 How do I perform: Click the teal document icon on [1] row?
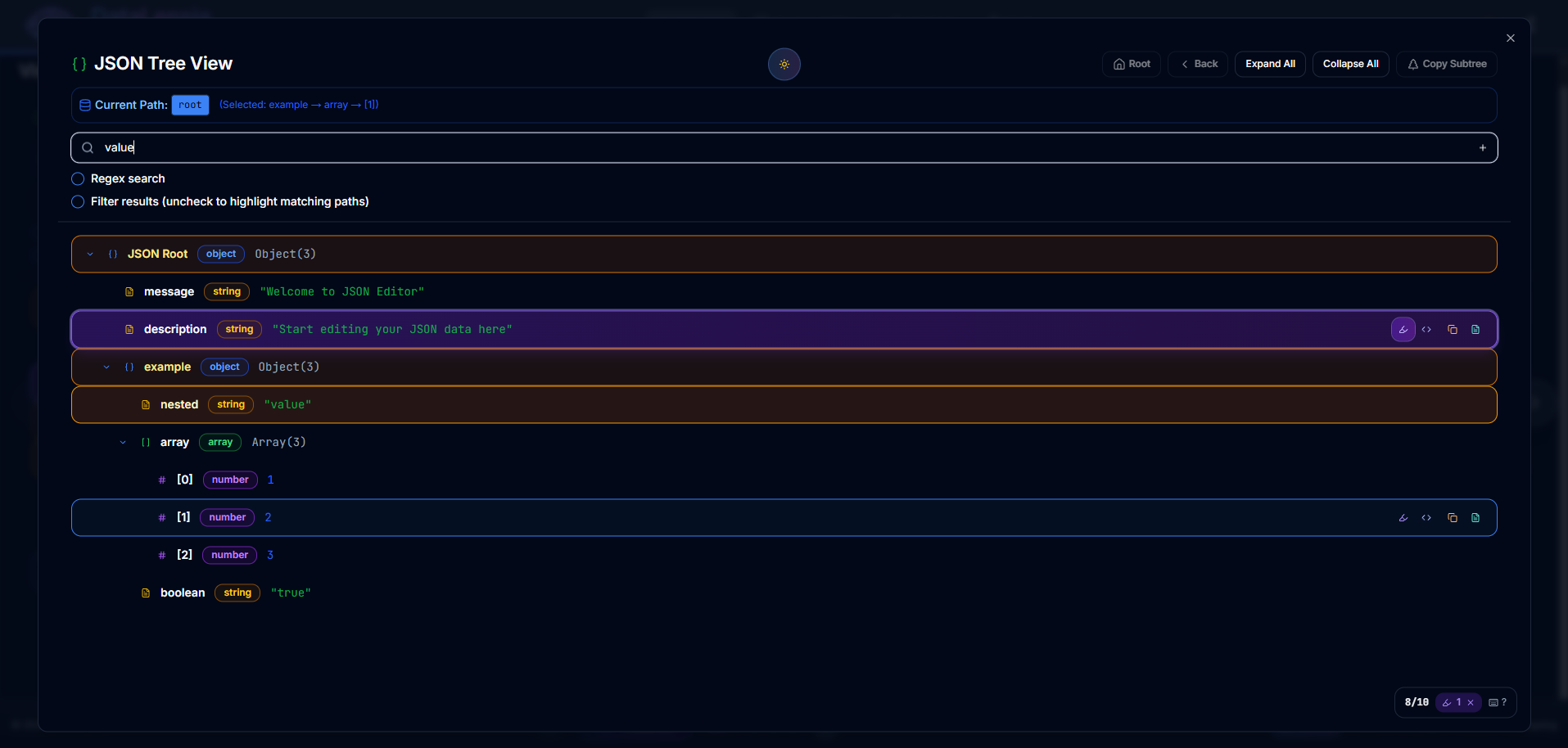pyautogui.click(x=1475, y=518)
